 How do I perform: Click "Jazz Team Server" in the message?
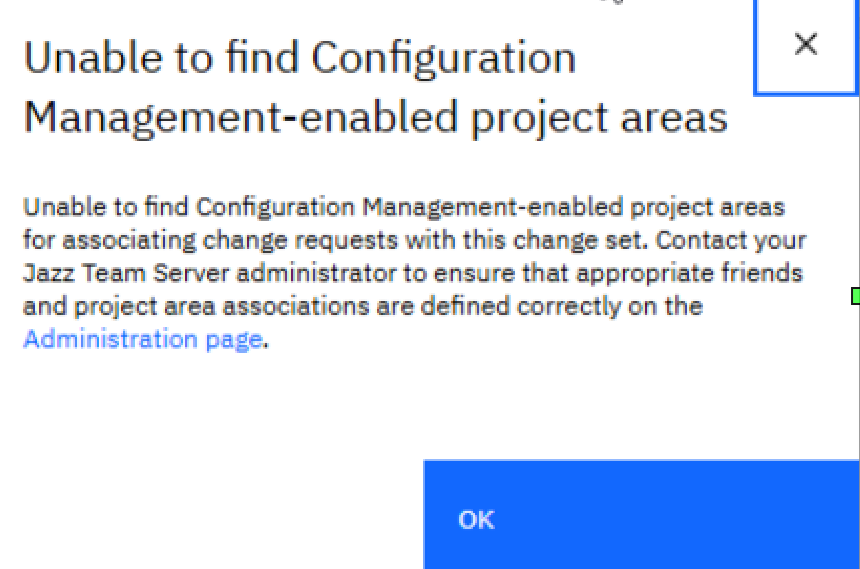pos(105,273)
